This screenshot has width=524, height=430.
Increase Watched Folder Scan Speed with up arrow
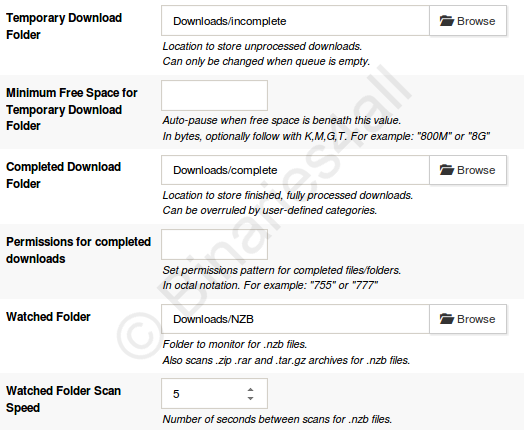[250, 390]
